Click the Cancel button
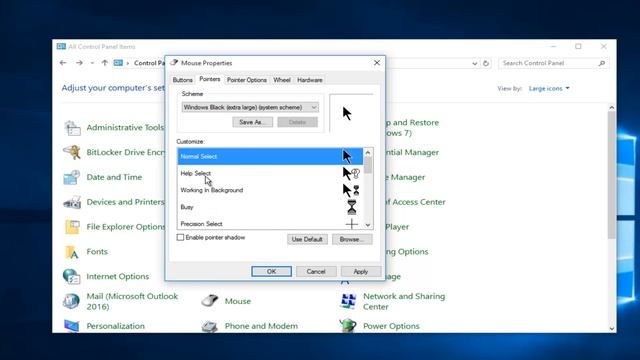640x360 pixels. [x=316, y=271]
